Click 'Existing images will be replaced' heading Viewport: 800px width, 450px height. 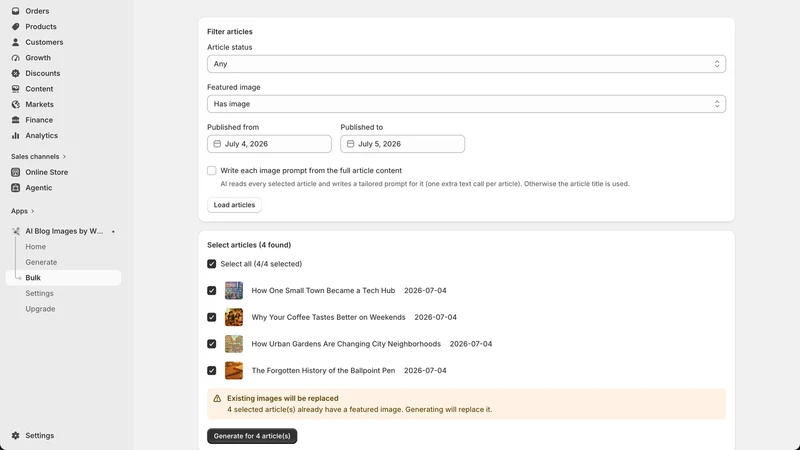click(283, 398)
